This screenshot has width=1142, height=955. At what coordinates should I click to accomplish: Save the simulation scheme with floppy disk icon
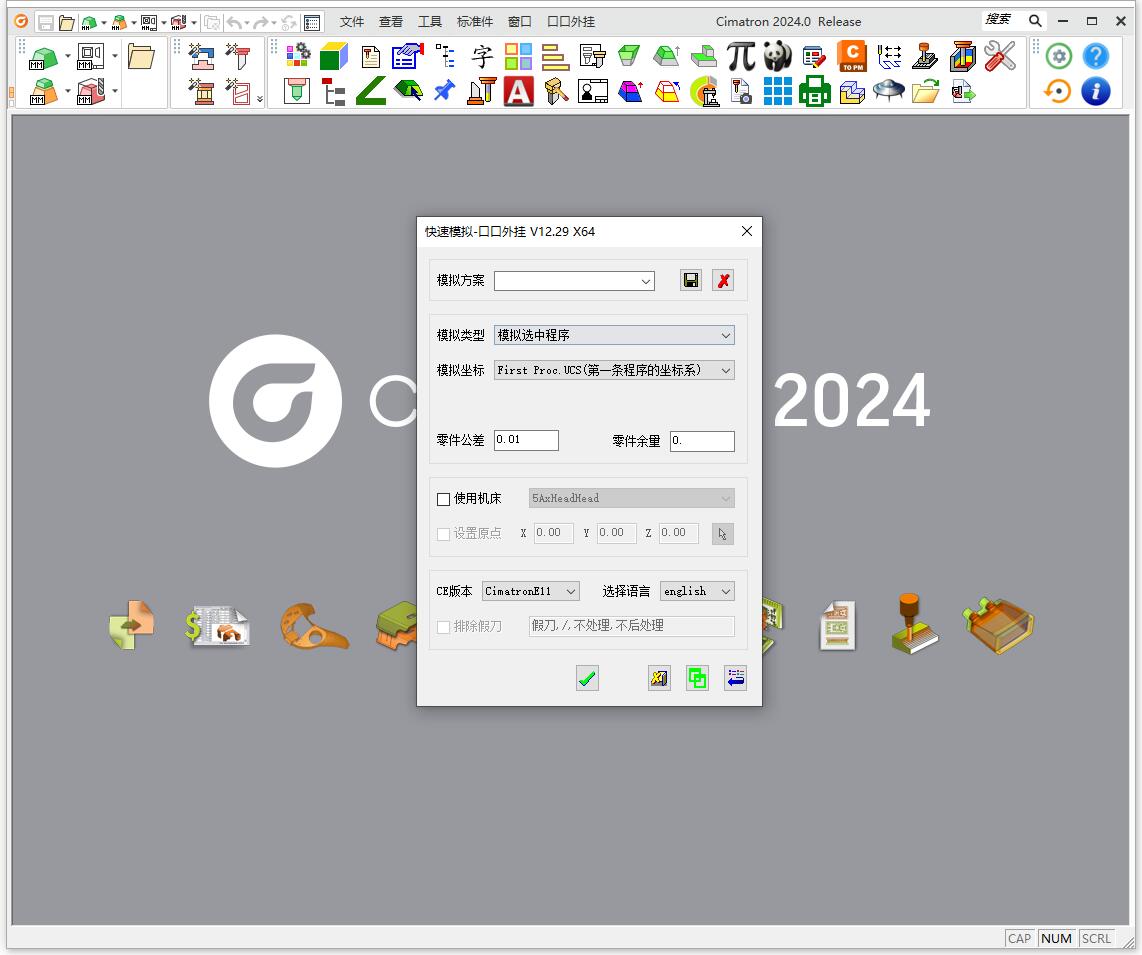[691, 280]
